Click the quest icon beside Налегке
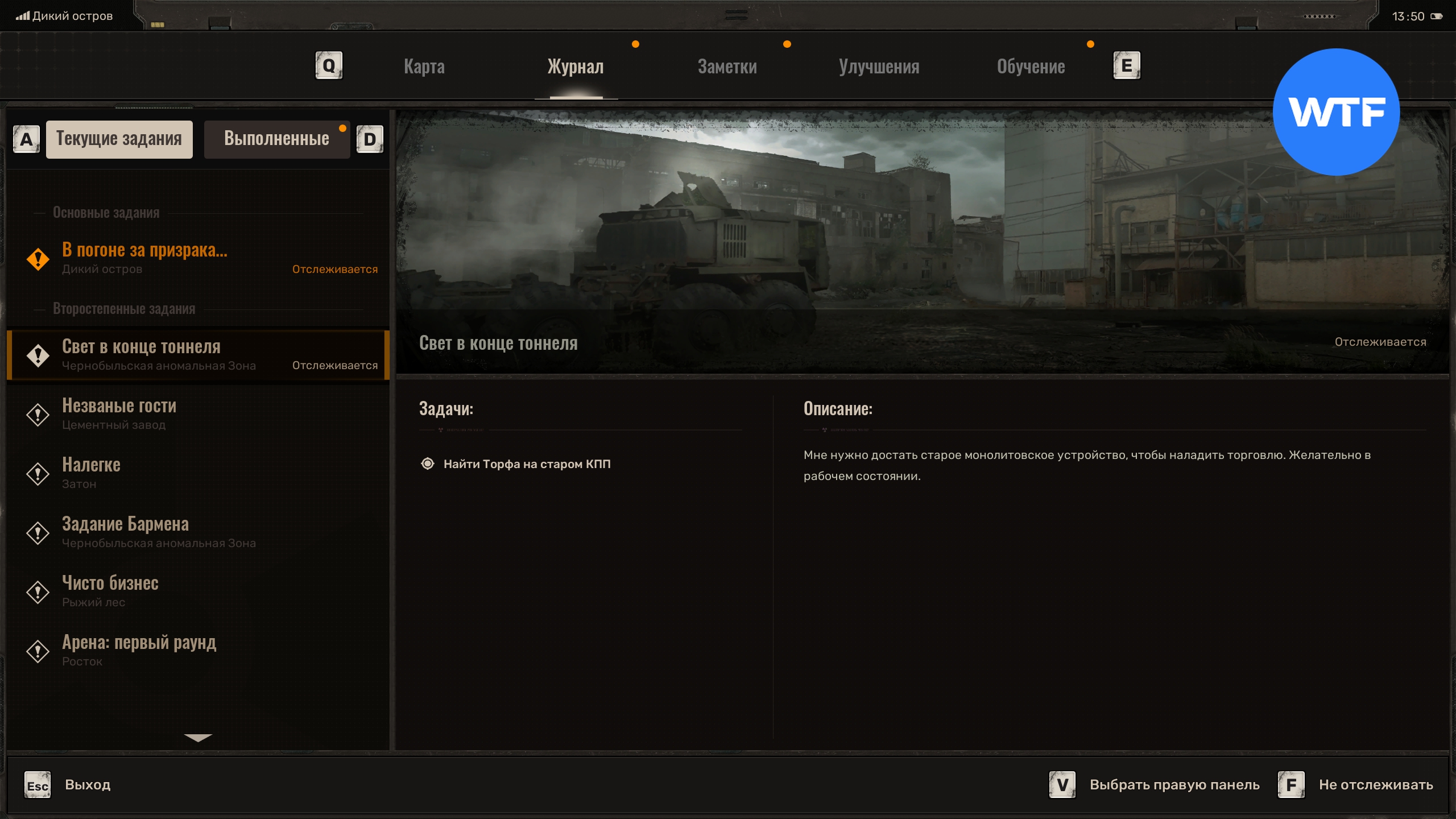The width and height of the screenshot is (1456, 819). click(x=38, y=474)
